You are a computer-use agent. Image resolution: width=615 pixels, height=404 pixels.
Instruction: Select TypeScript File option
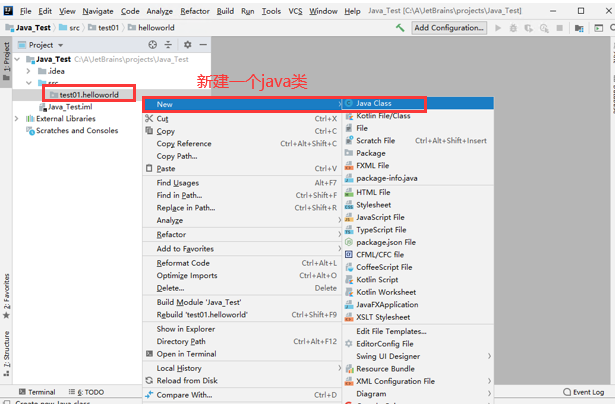(418, 230)
